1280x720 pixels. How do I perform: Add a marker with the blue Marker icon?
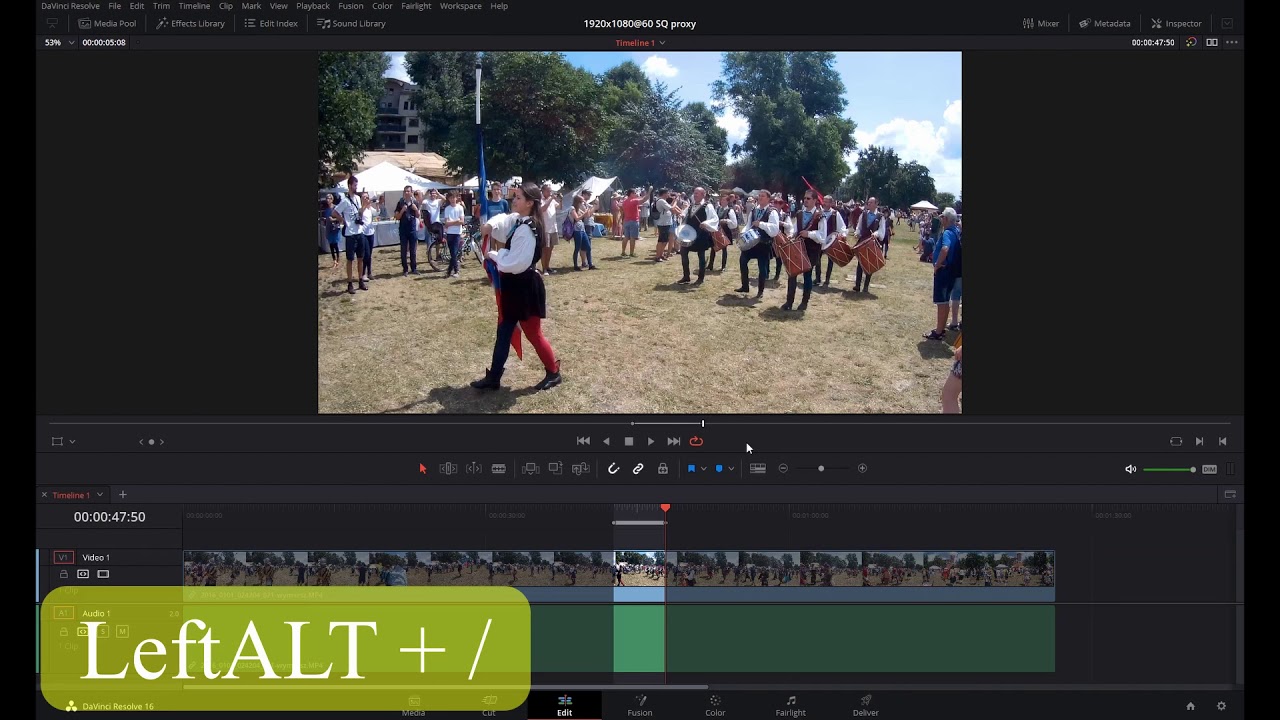(719, 468)
